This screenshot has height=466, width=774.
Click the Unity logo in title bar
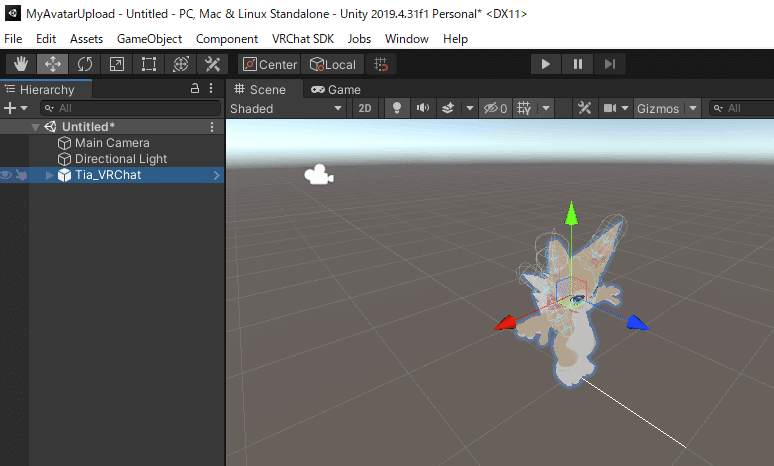tap(12, 13)
